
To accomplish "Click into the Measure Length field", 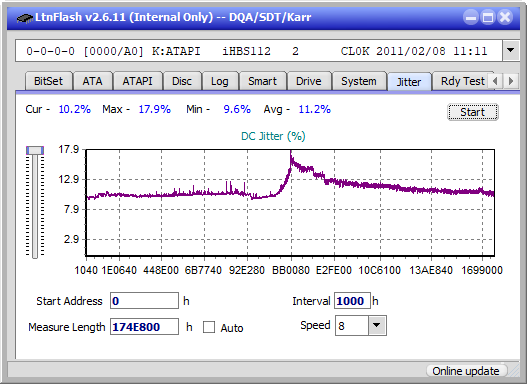I will (145, 327).
